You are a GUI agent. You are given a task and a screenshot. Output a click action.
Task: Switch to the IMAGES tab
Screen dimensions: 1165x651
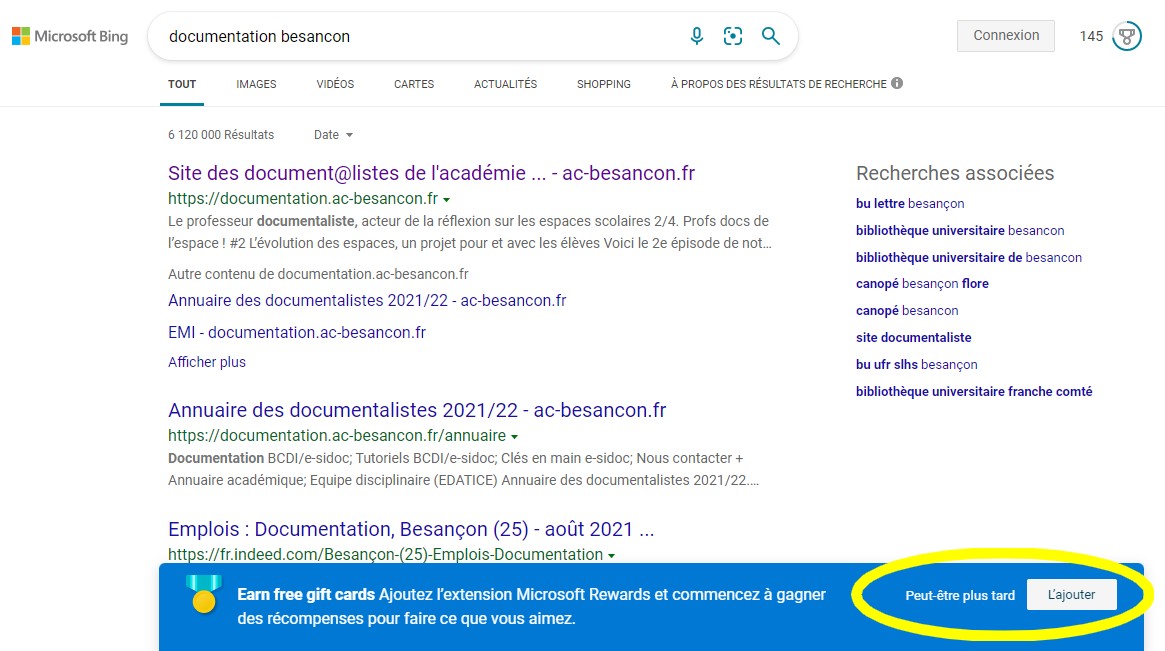pos(256,84)
